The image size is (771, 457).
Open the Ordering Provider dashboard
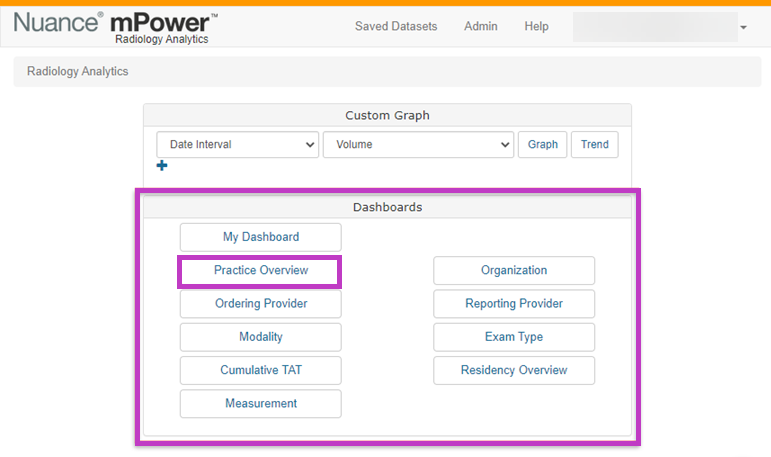261,304
